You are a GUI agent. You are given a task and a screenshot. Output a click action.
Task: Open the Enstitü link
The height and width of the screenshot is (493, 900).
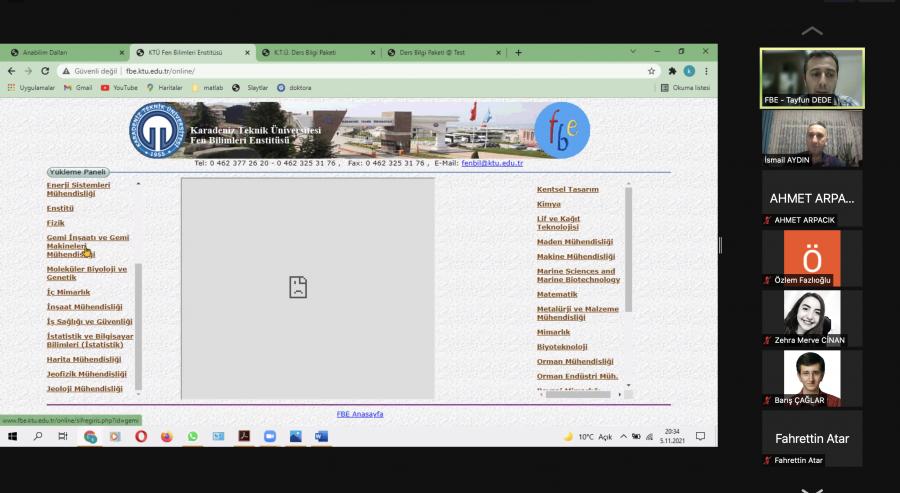click(x=60, y=208)
